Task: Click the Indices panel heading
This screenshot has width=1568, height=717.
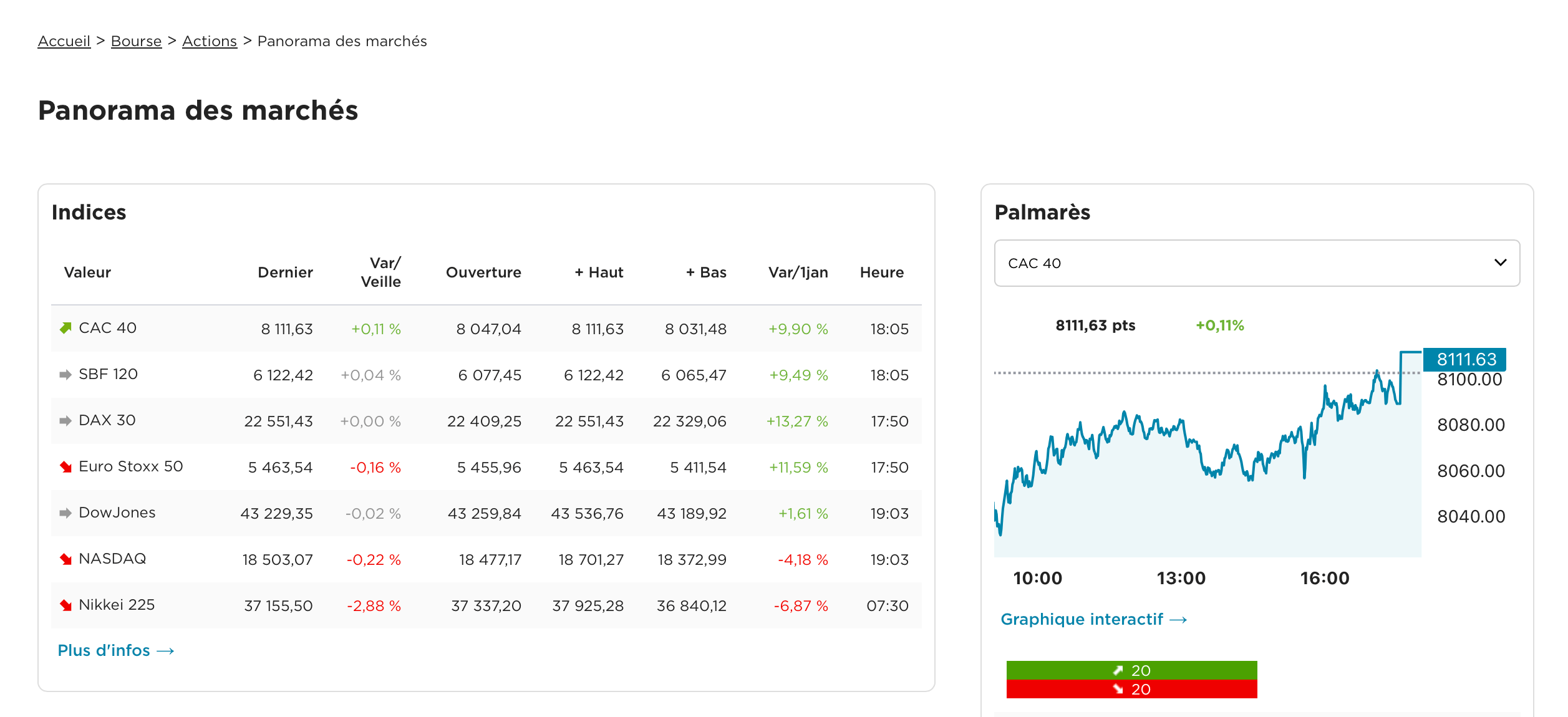Action: 89,213
